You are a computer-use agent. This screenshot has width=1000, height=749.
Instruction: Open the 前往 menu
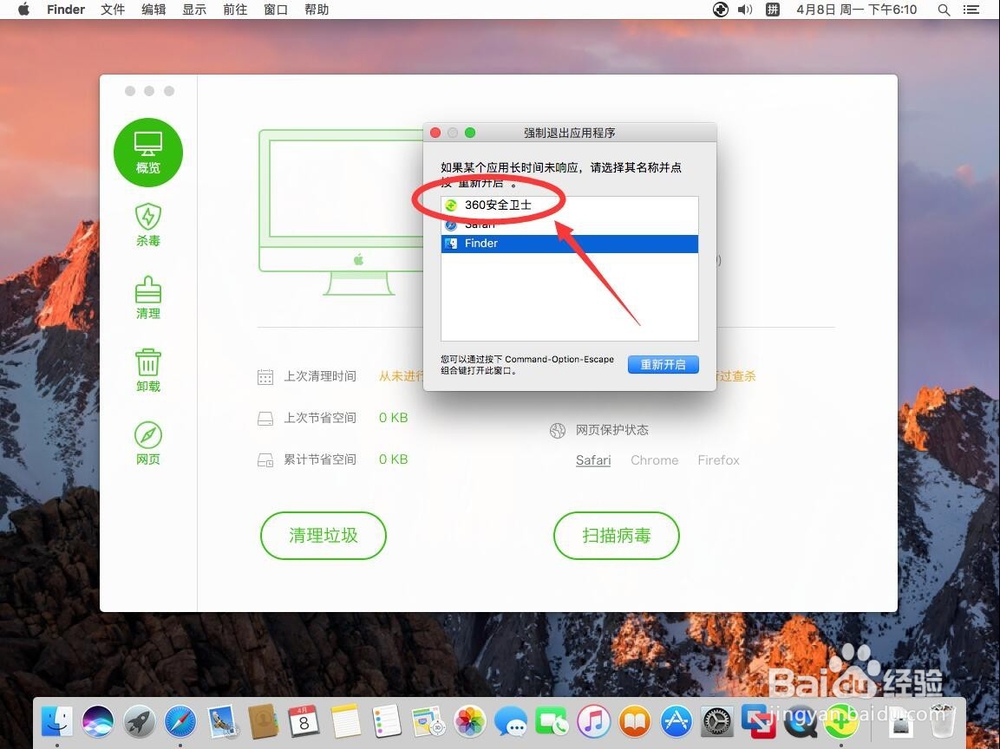235,10
